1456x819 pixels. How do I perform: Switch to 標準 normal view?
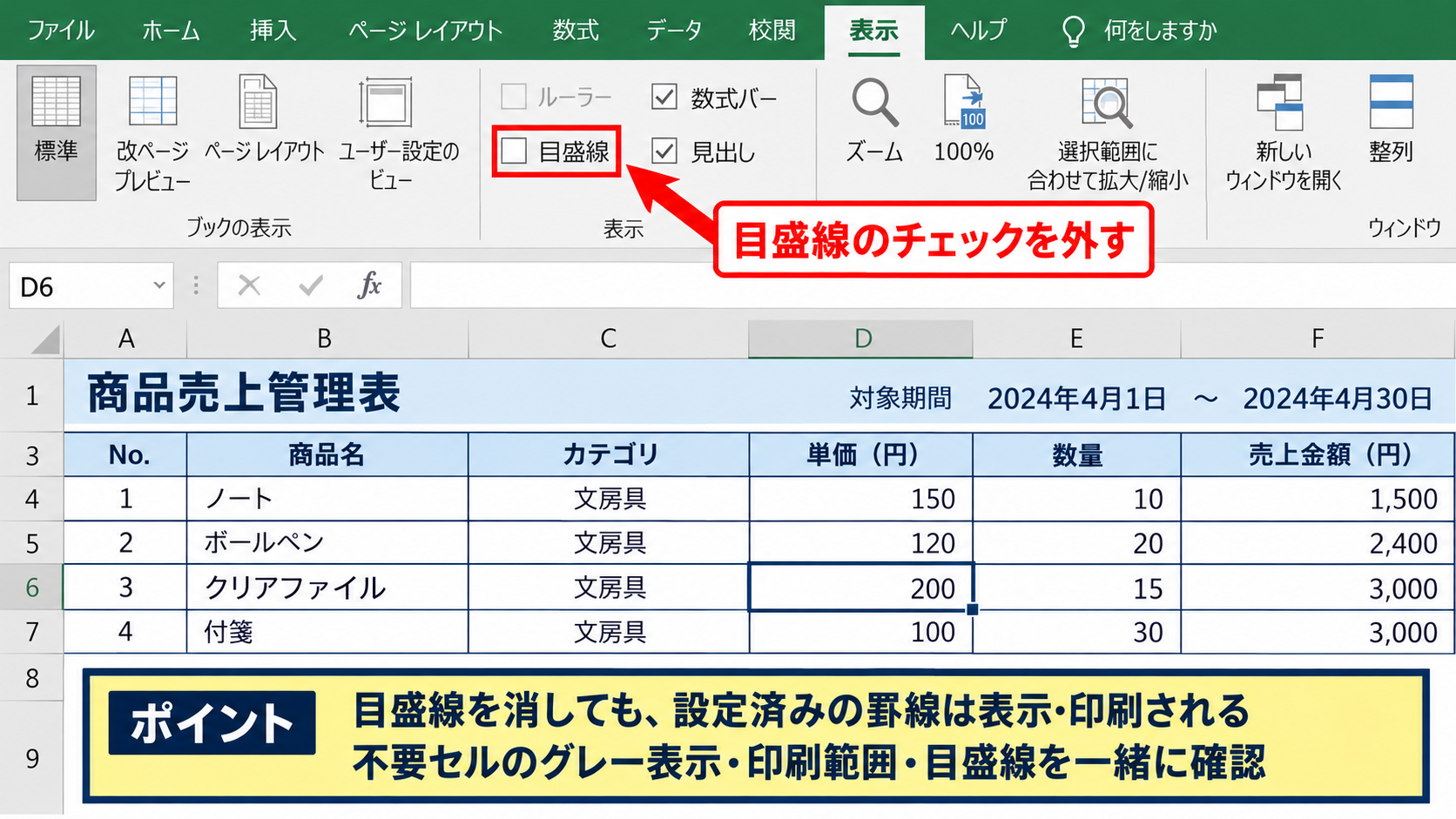(56, 132)
